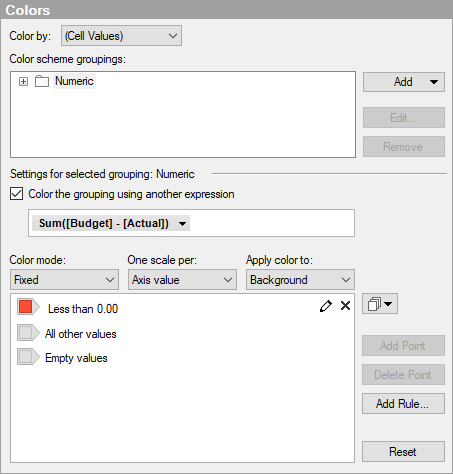Click the Add button with arrow
This screenshot has width=453, height=474.
(404, 82)
